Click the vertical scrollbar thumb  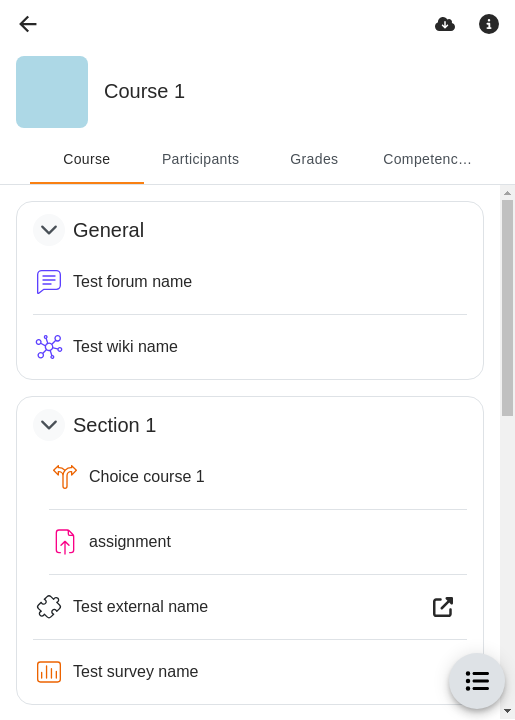coord(507,308)
